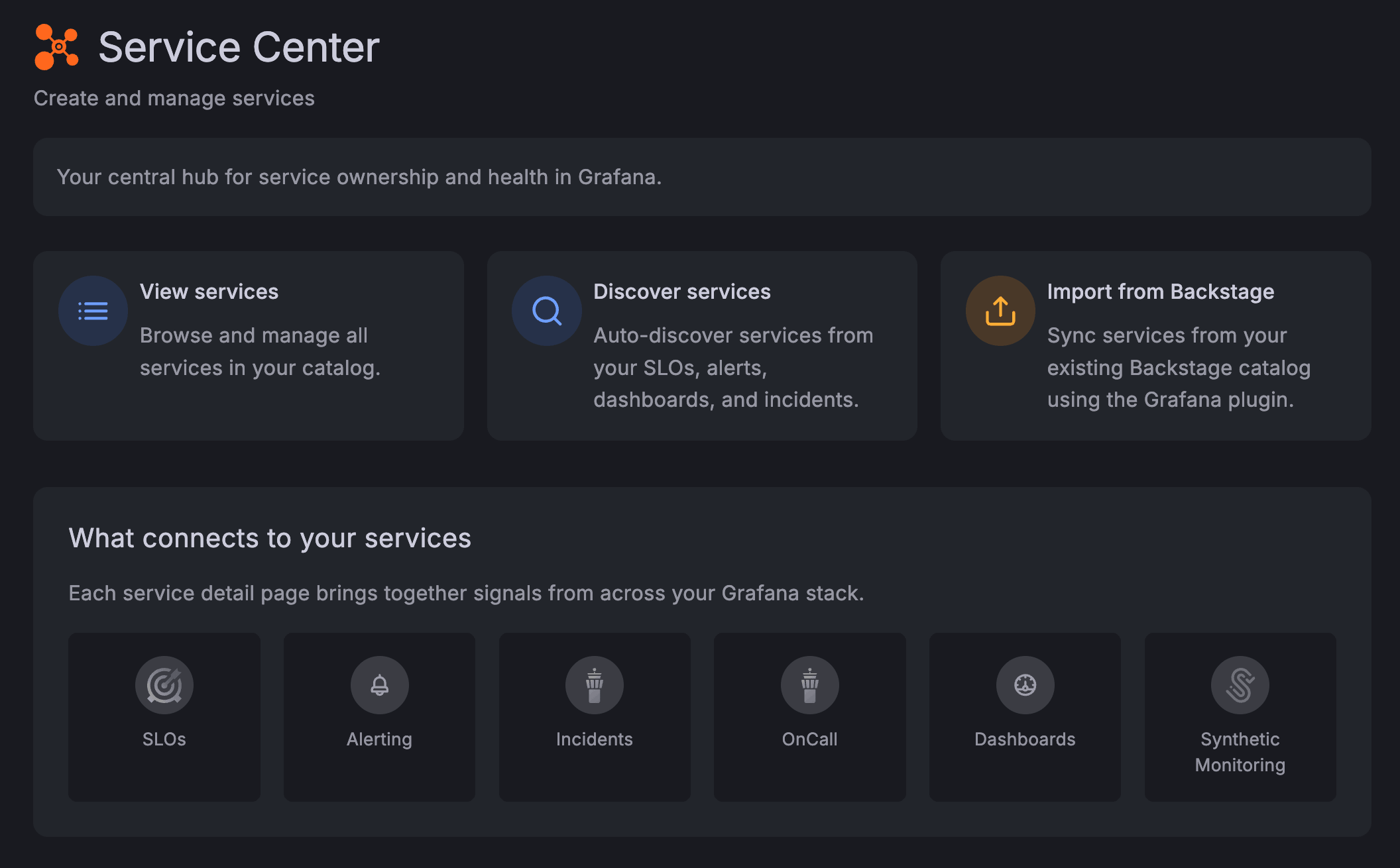The image size is (1400, 868).
Task: Click the Discover services magnifier icon
Action: [x=547, y=311]
